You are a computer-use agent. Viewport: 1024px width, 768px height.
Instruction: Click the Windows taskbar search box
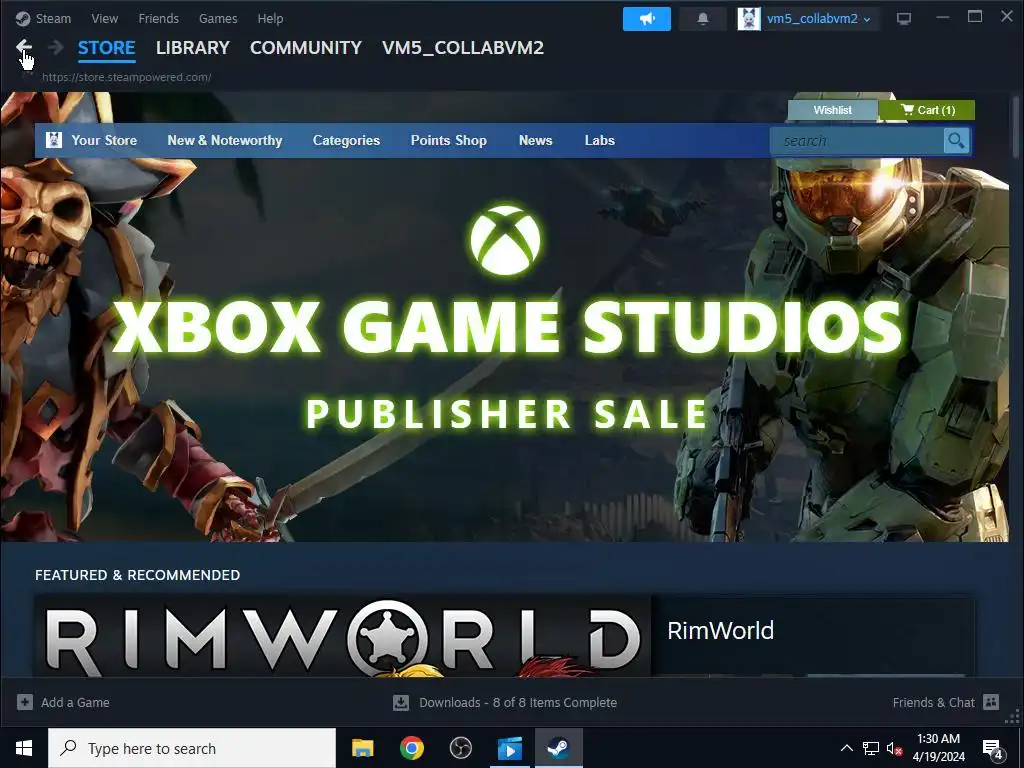click(x=192, y=748)
